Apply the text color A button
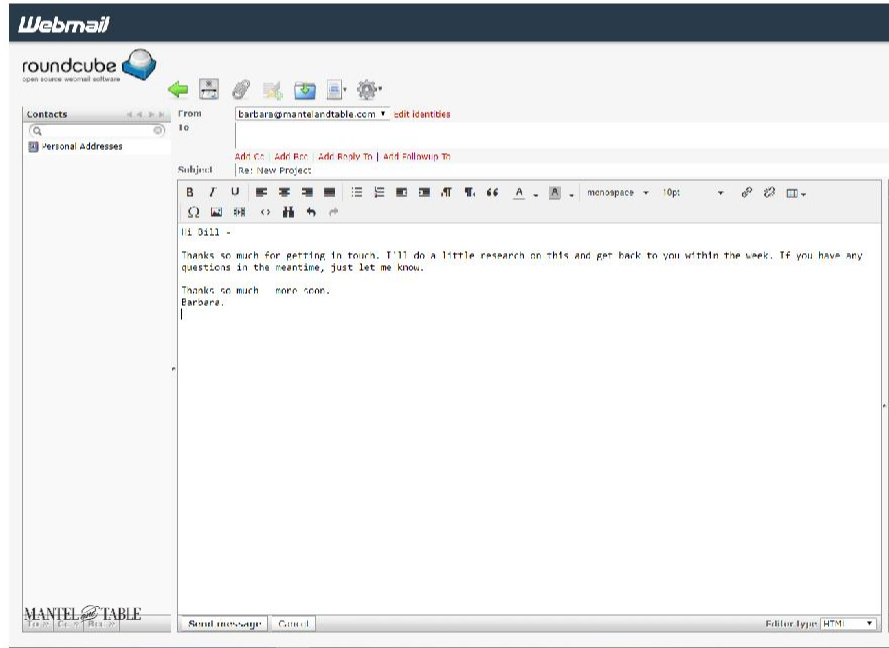Screen dimensions: 889x648 tap(519, 193)
